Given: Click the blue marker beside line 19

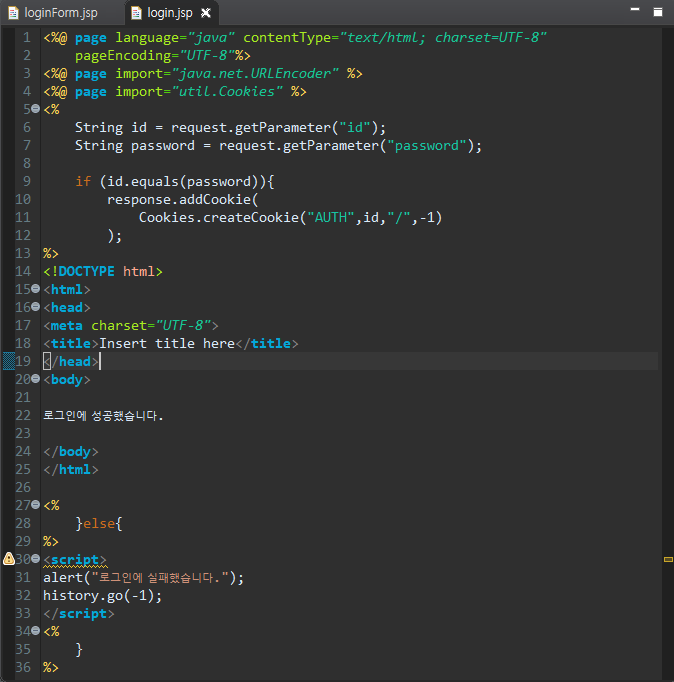Looking at the screenshot, I should (x=9, y=361).
